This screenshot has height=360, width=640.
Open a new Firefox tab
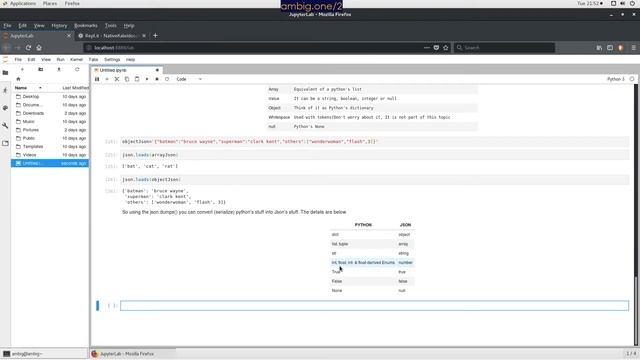(x=155, y=36)
